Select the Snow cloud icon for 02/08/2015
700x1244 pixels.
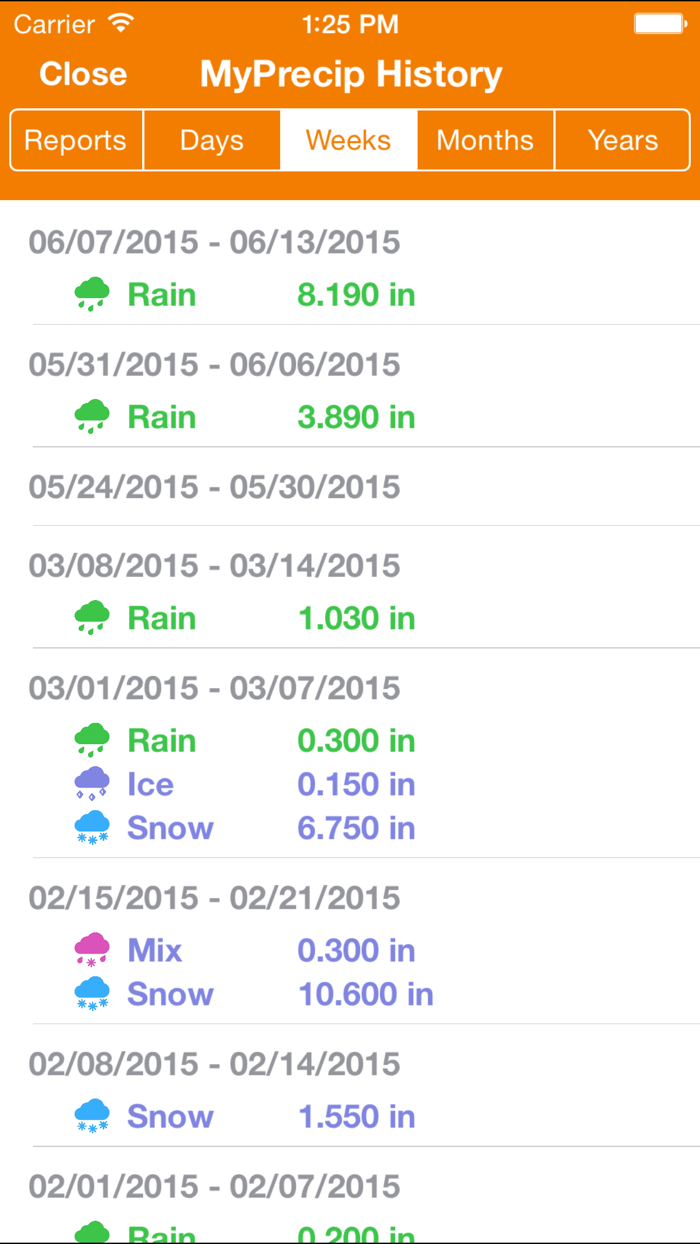click(91, 1116)
